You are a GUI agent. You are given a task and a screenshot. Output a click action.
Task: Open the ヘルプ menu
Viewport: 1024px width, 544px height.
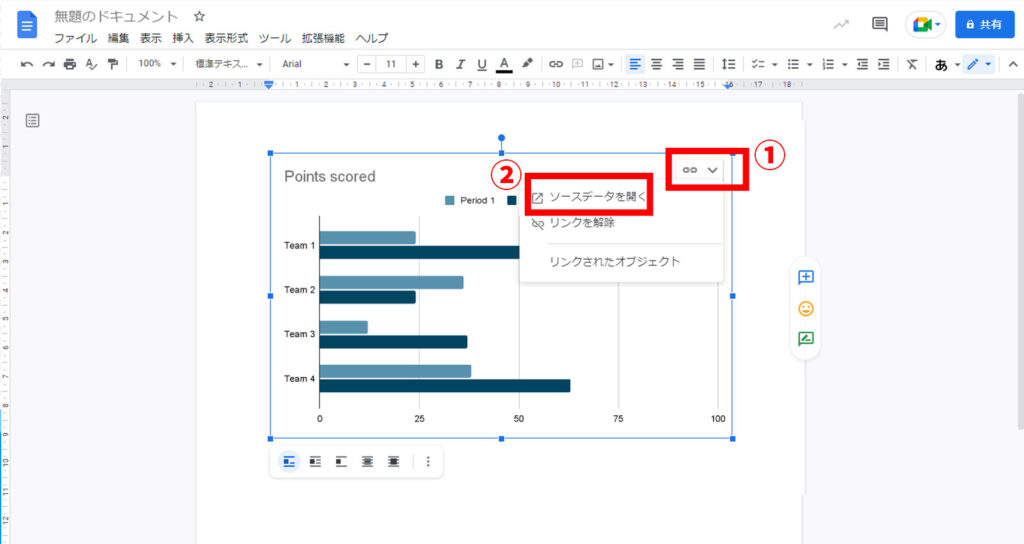[372, 38]
